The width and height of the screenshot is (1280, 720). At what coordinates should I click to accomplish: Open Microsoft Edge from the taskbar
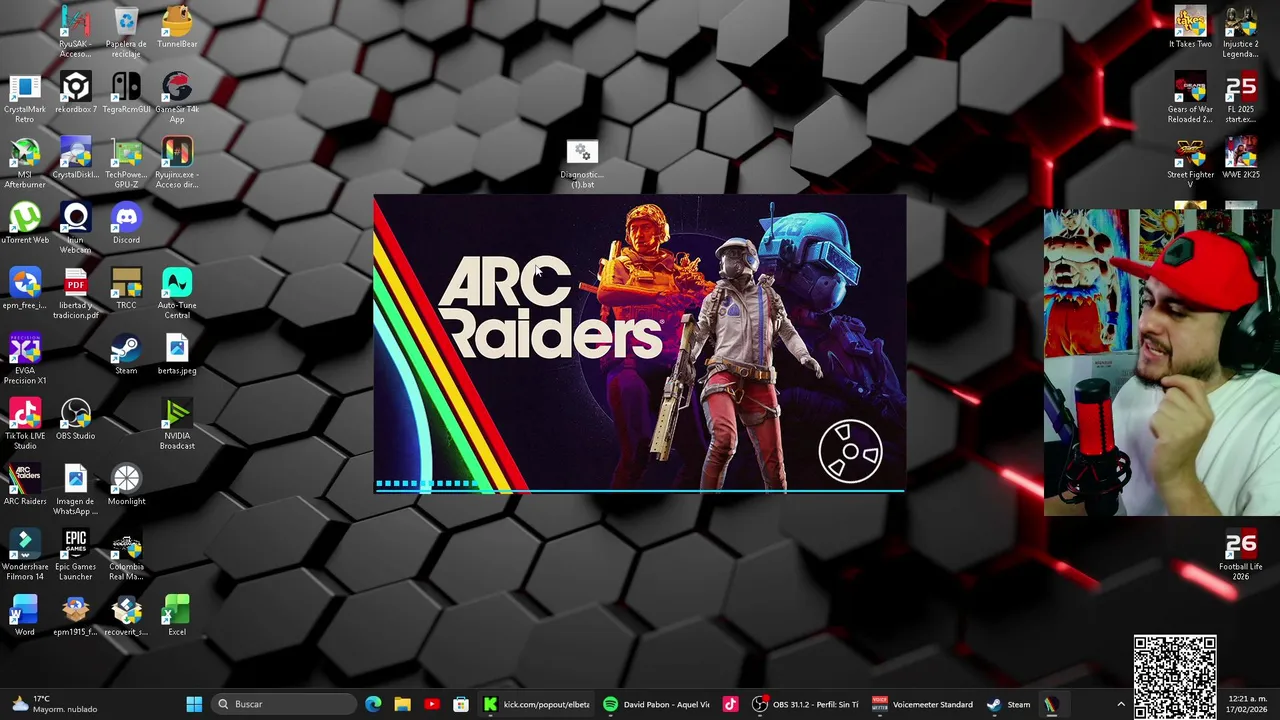point(373,704)
